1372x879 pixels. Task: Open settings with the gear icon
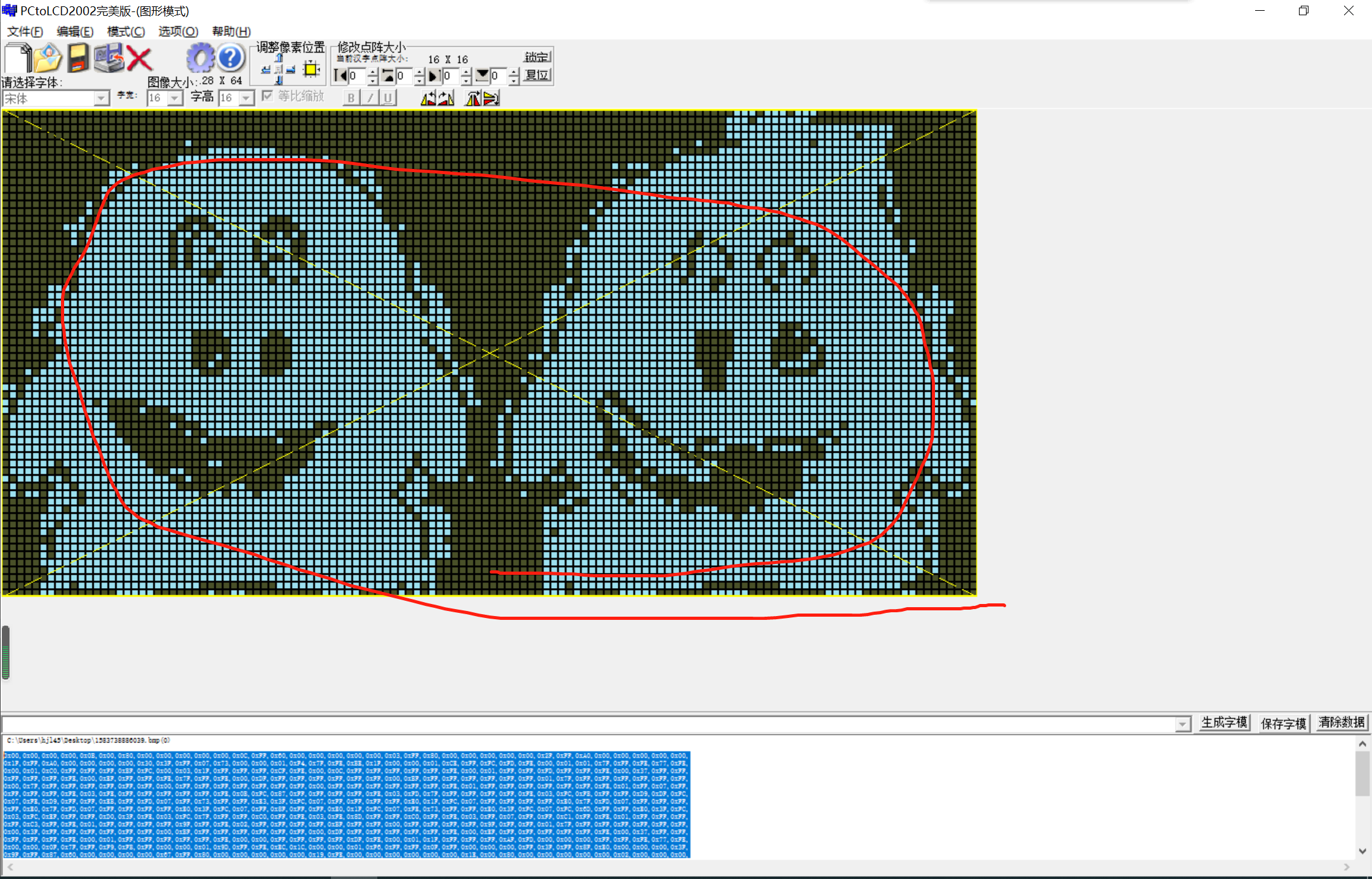click(x=201, y=58)
